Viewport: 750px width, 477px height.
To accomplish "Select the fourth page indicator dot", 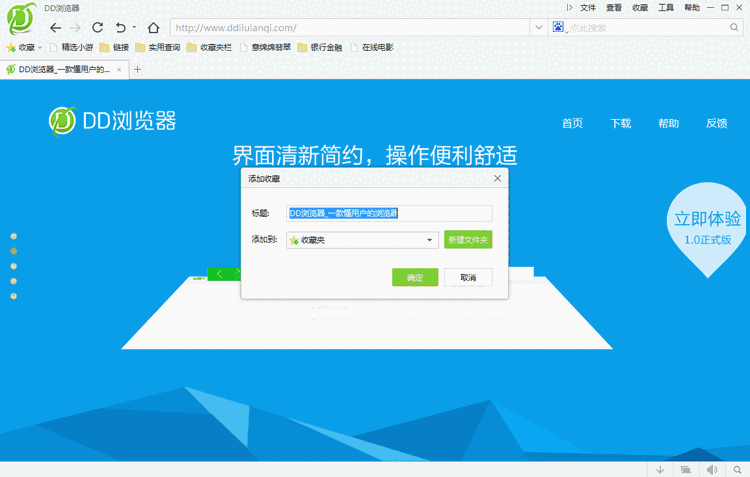I will click(x=14, y=281).
